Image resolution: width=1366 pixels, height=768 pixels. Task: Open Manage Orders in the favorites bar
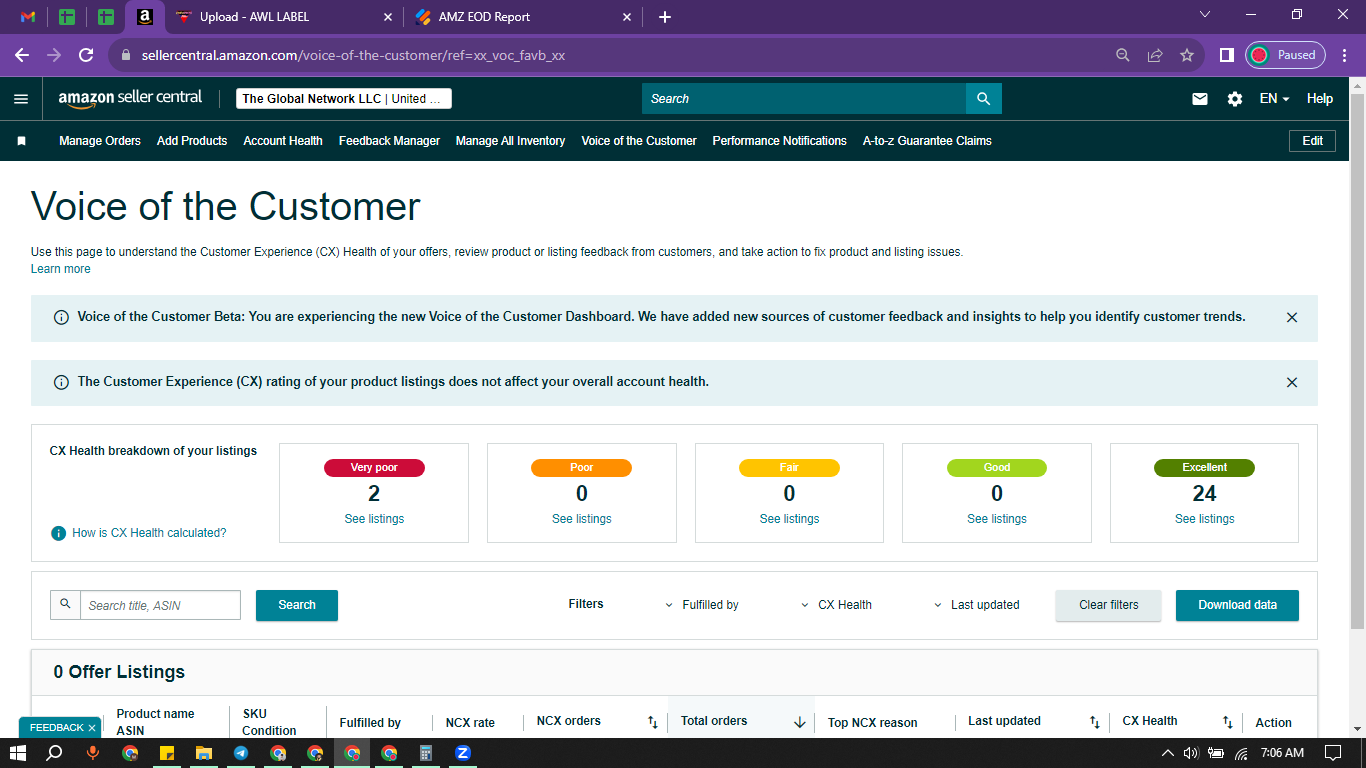click(100, 141)
